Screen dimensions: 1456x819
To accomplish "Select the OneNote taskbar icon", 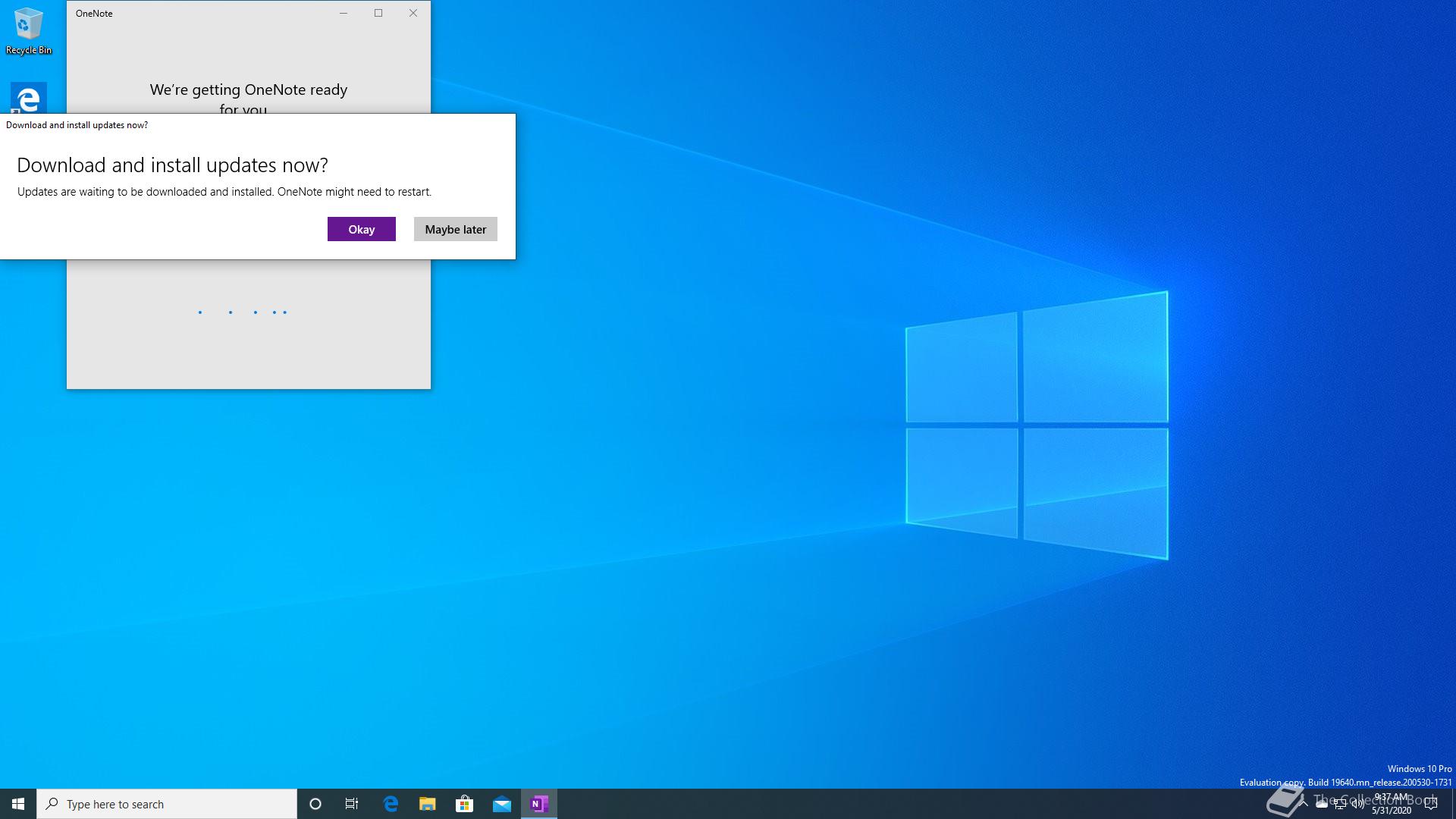I will 539,804.
